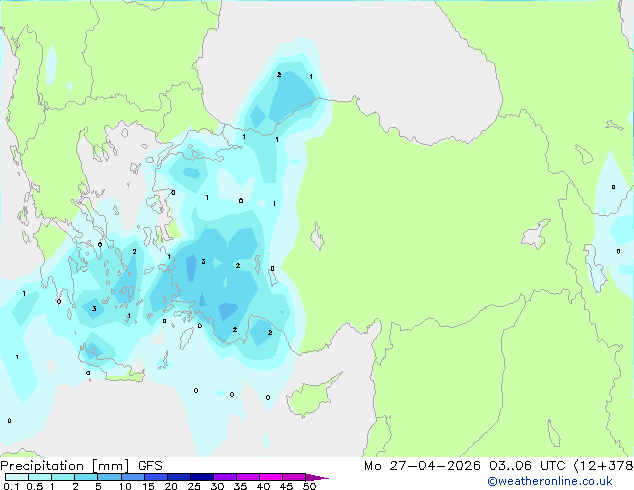Select the 45–50 mm legend color swatch
Screen dimensions: 634x490
click(294, 477)
